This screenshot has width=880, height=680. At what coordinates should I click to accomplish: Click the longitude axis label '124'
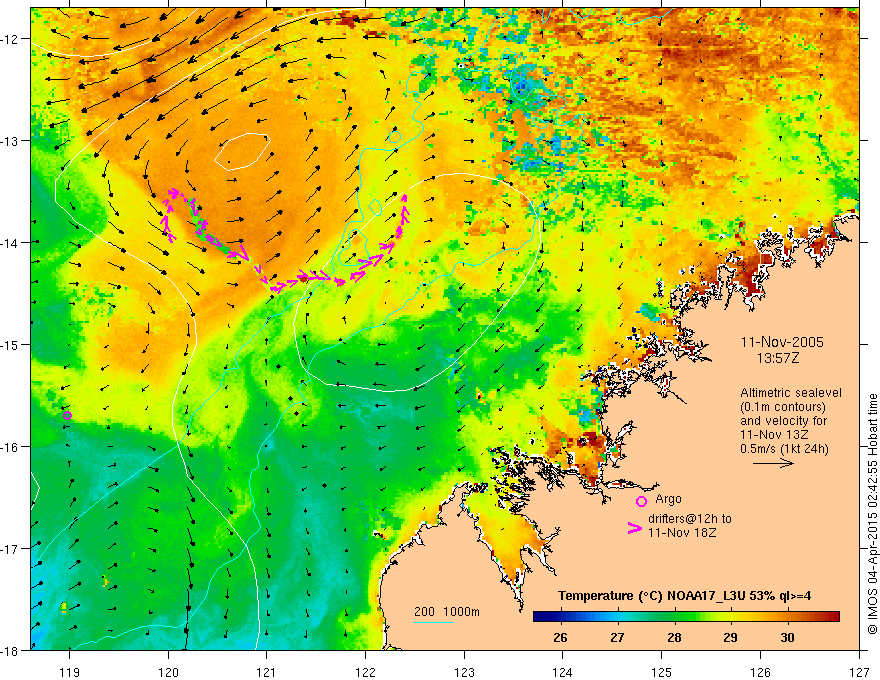point(563,672)
